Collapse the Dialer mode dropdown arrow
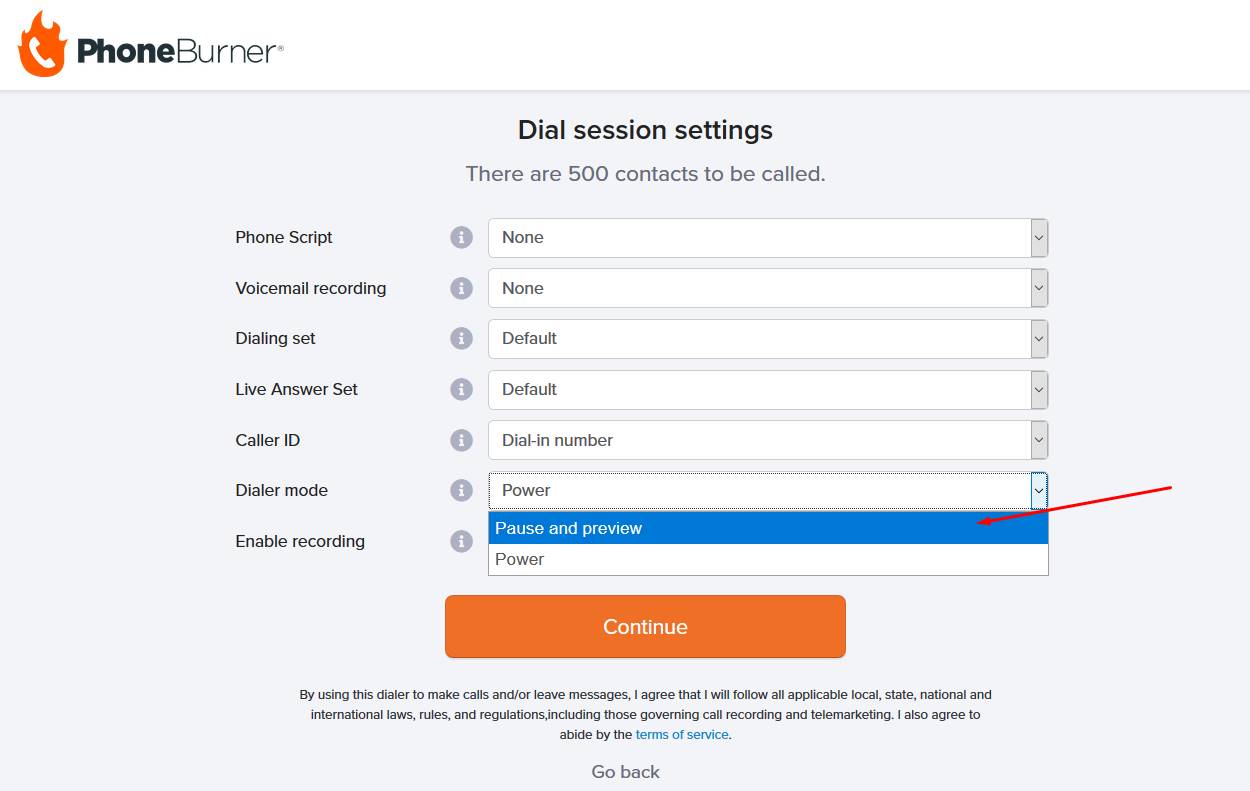This screenshot has height=791, width=1250. click(x=1039, y=491)
